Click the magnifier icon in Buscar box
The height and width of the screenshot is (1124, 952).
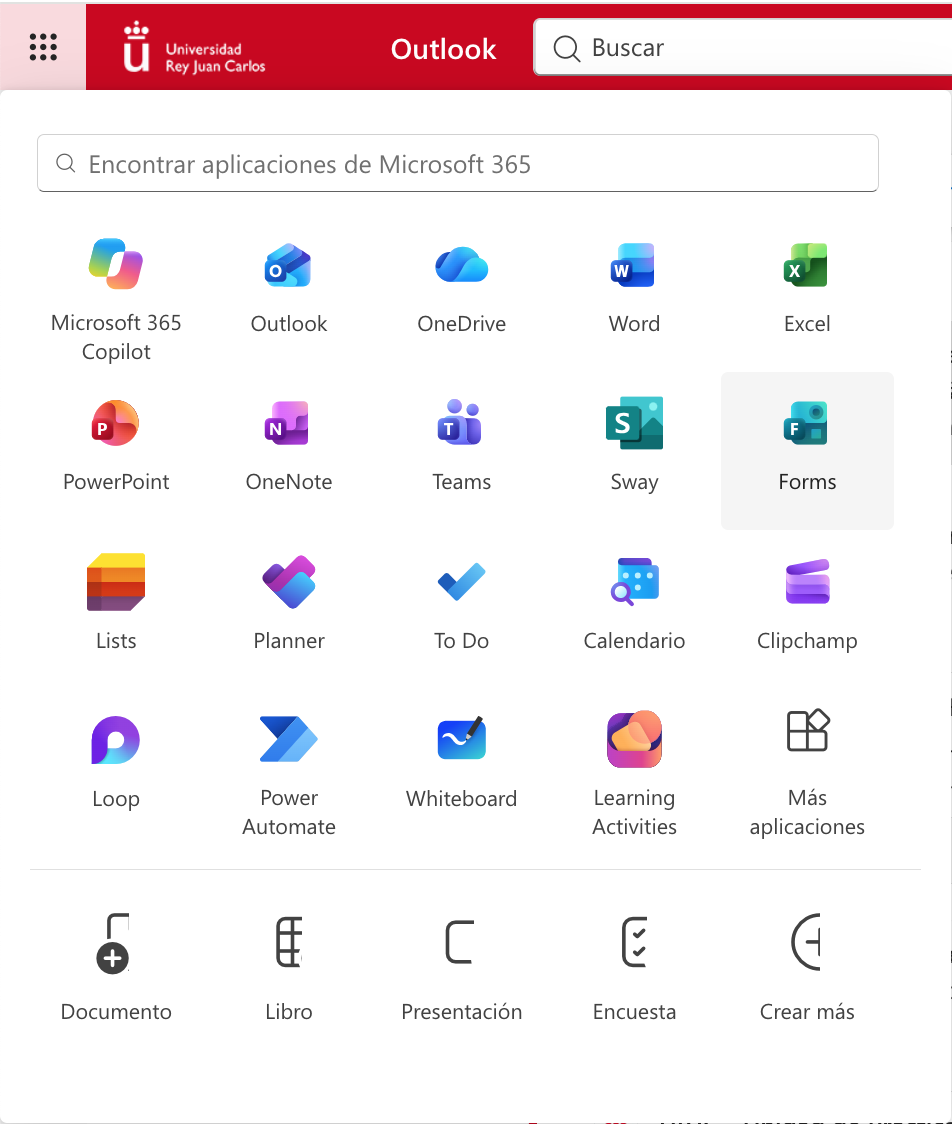click(566, 48)
